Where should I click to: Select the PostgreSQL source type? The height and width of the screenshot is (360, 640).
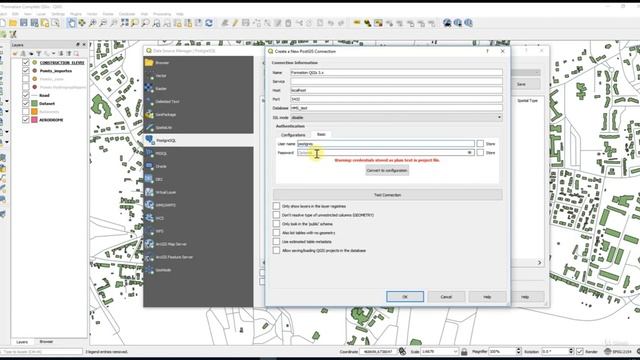(198, 140)
